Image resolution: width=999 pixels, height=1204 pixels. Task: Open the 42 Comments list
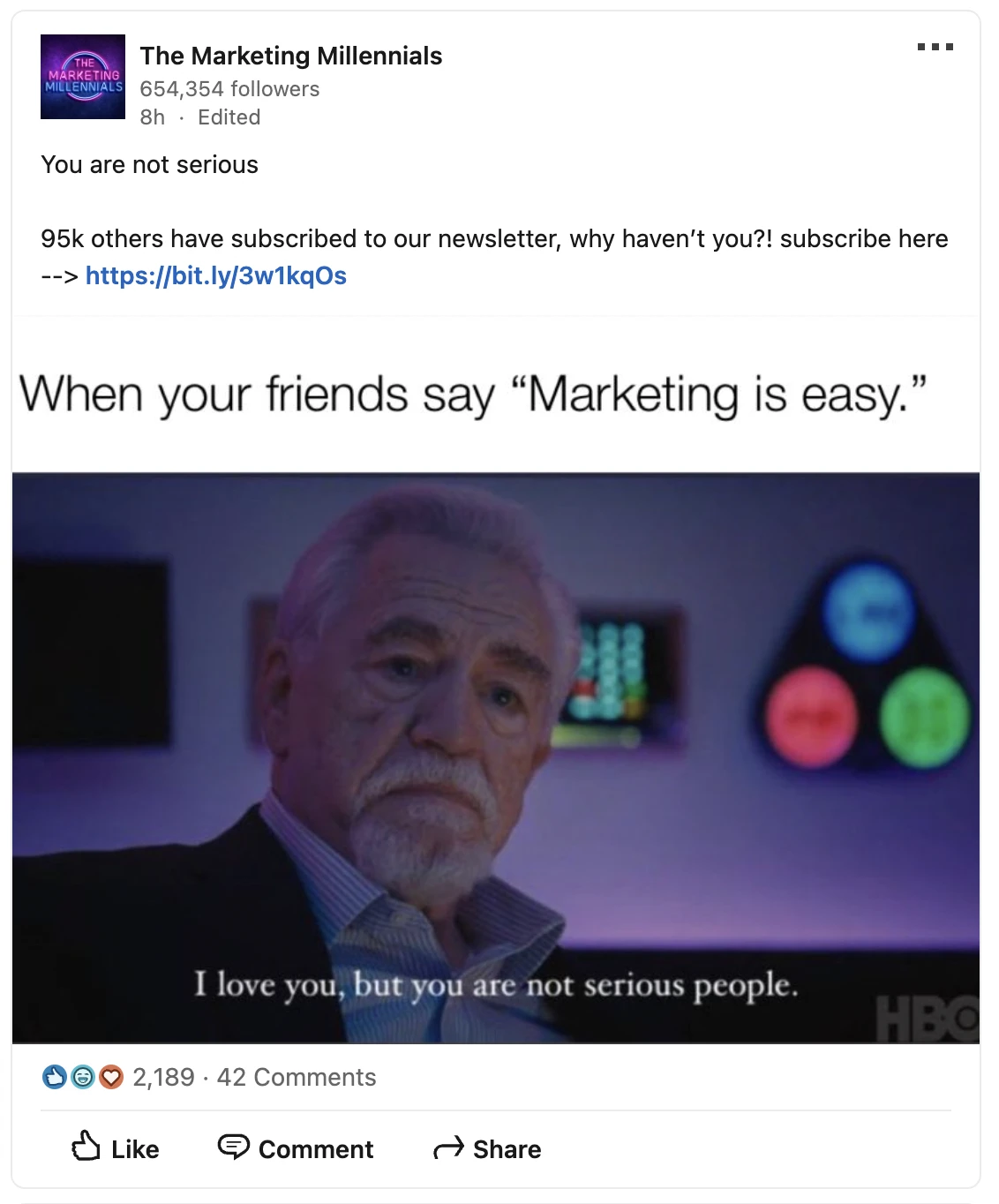297,1077
